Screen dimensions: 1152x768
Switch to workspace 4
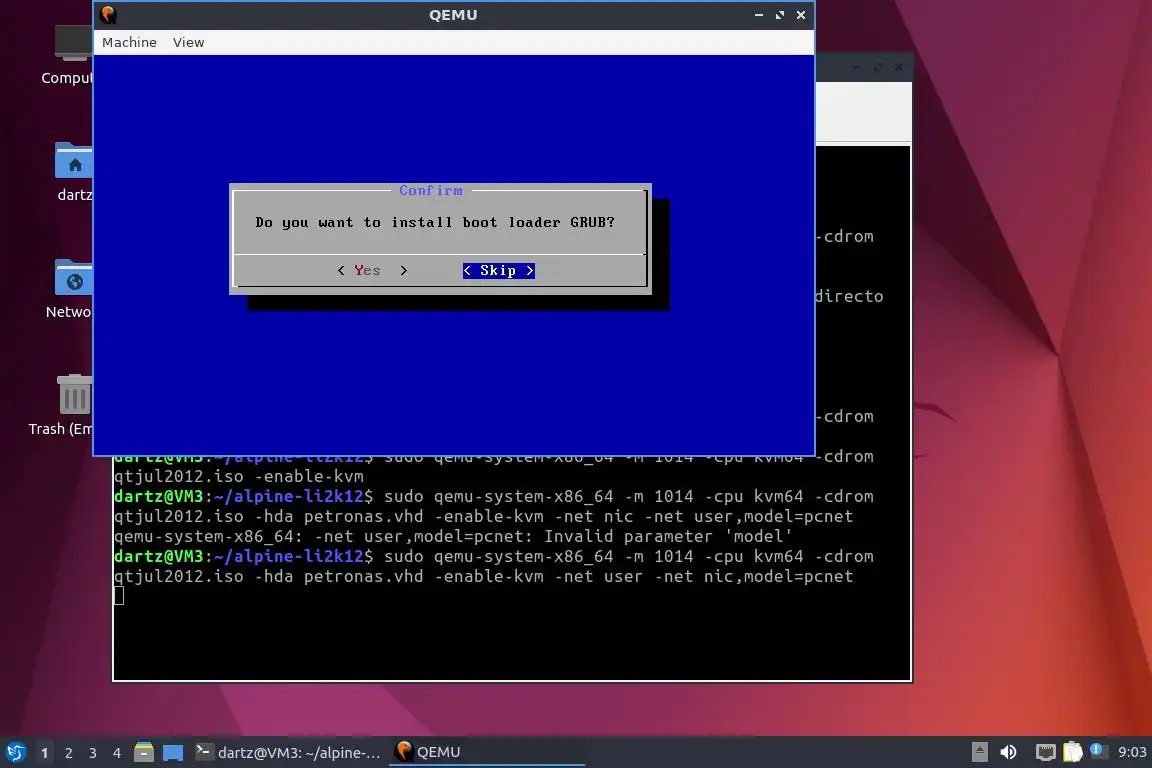[x=117, y=753]
